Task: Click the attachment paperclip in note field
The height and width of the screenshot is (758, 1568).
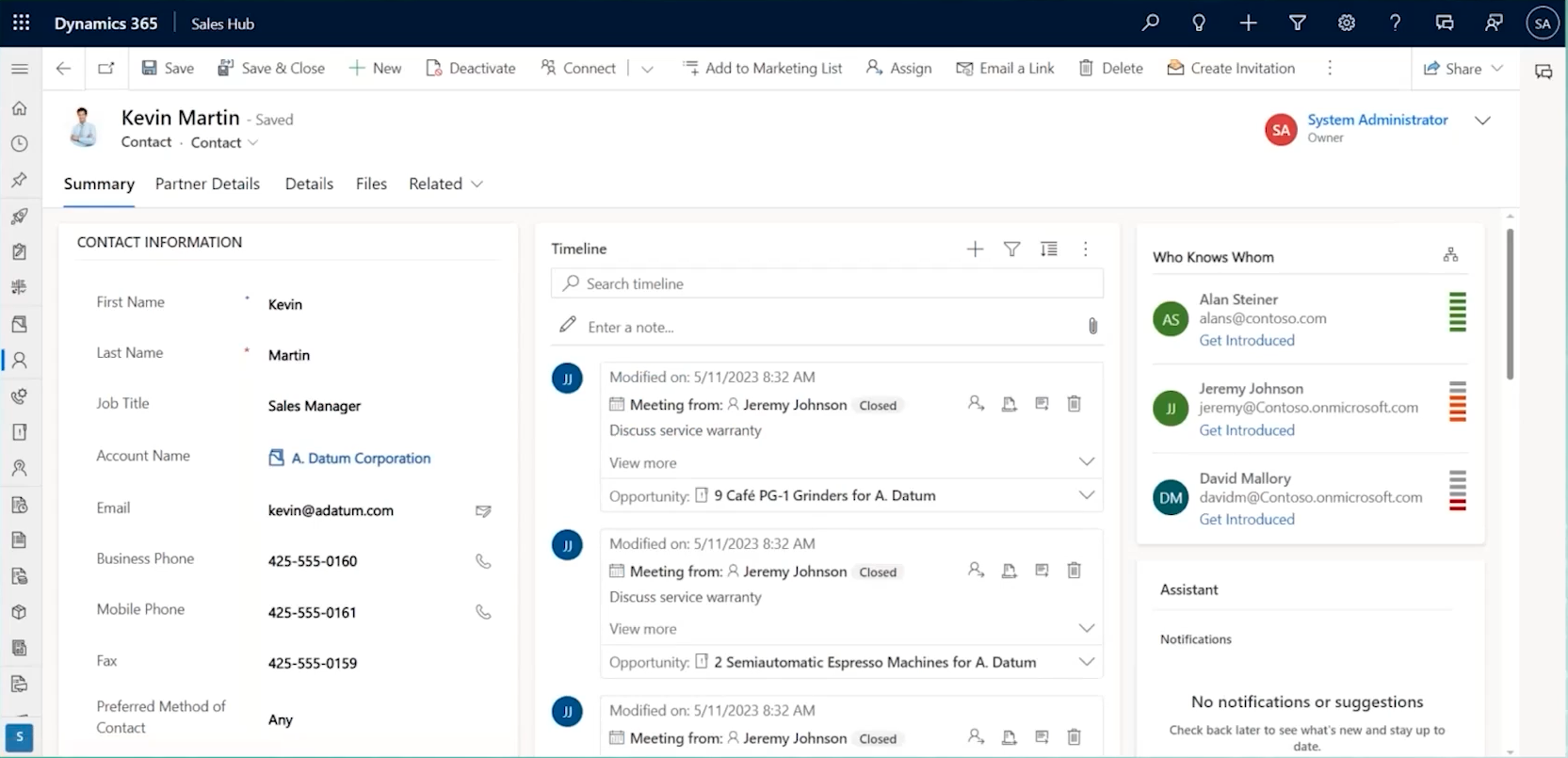Action: pyautogui.click(x=1092, y=327)
